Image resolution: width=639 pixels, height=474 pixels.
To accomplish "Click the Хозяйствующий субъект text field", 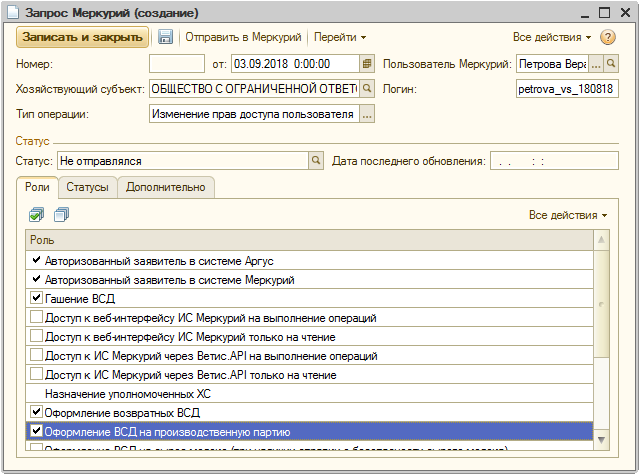I will click(254, 88).
